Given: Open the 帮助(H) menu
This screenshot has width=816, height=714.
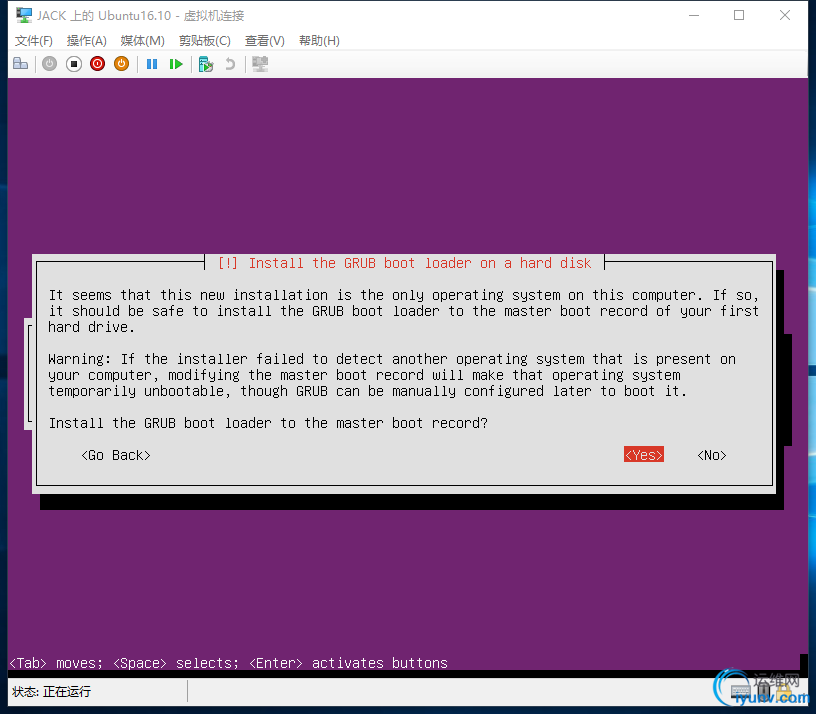Looking at the screenshot, I should pos(320,41).
